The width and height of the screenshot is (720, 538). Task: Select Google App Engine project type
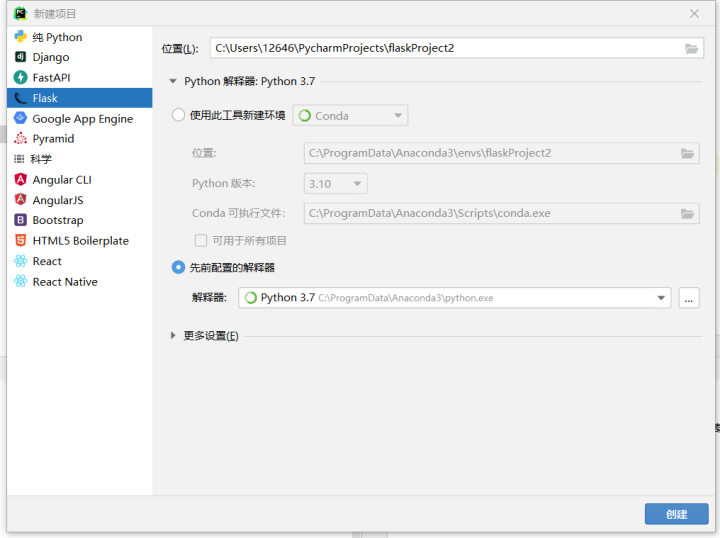click(79, 118)
